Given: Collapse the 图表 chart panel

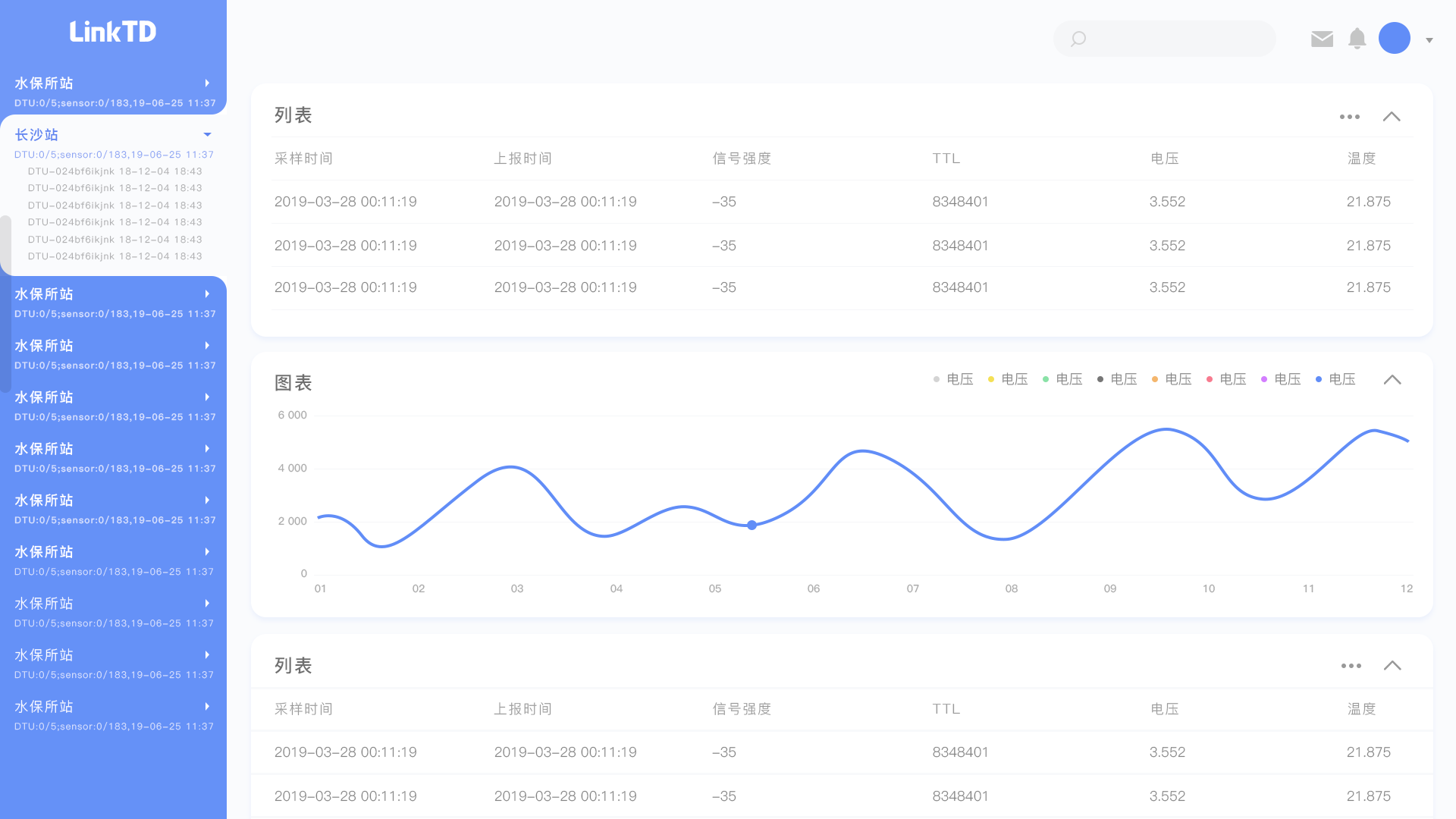Looking at the screenshot, I should point(1392,380).
